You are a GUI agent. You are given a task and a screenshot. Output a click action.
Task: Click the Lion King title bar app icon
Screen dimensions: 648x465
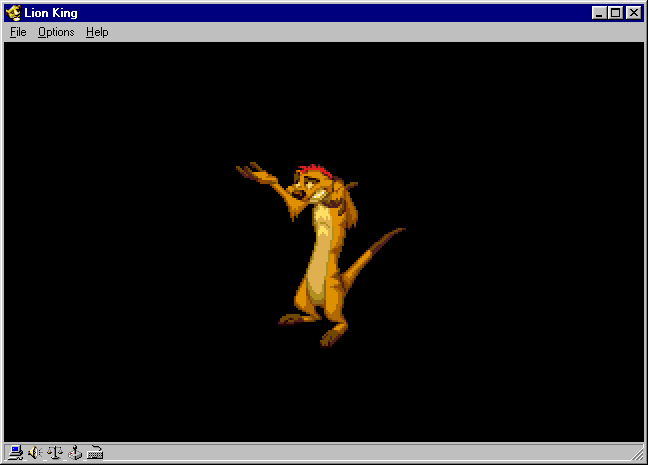13,13
